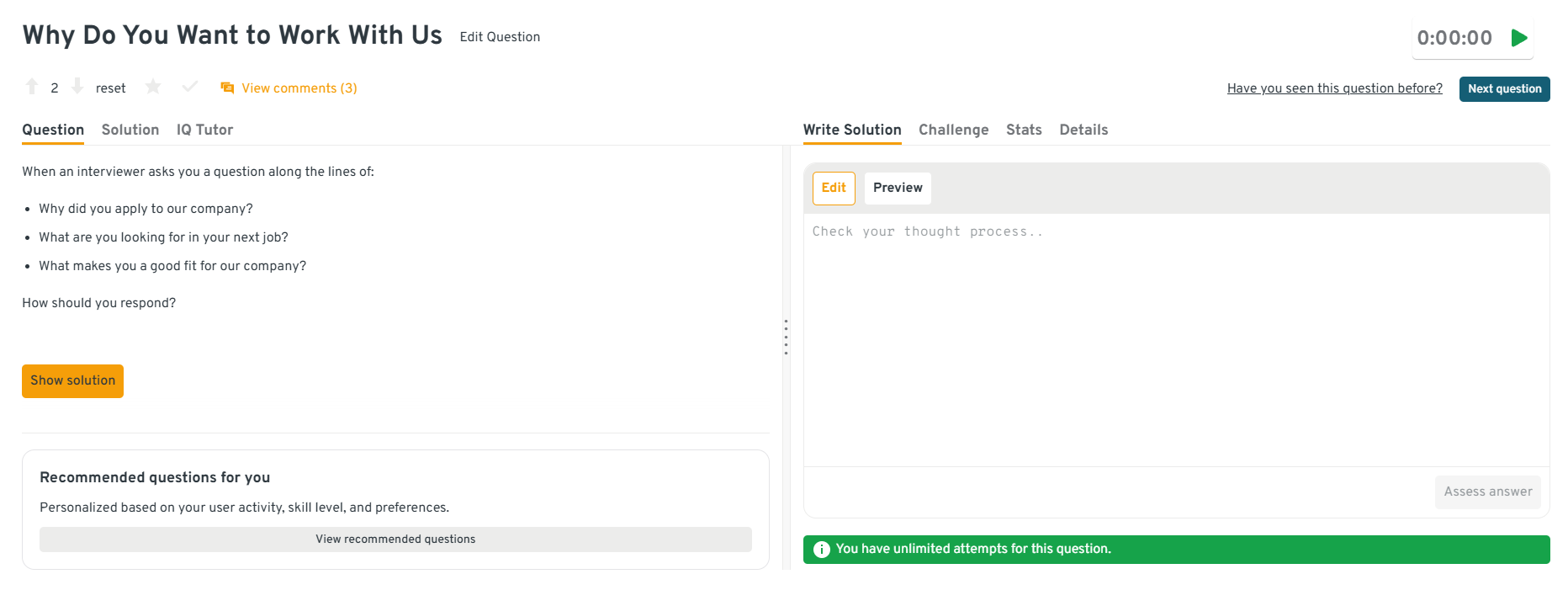Click the comments speech bubble icon
Screen dimensions: 1568x606
(227, 88)
